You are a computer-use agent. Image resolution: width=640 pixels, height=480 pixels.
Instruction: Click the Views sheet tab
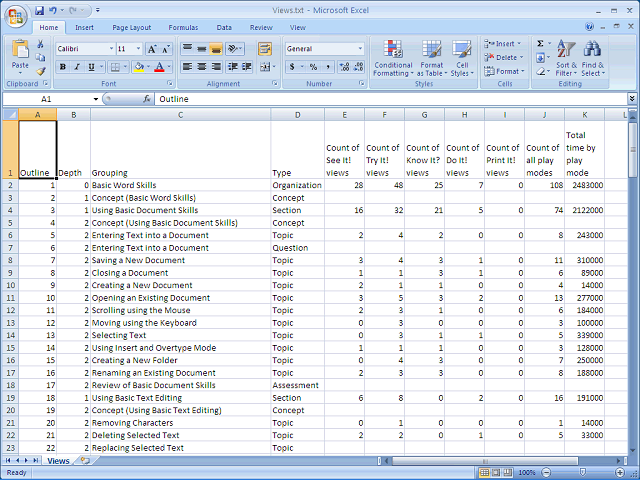point(58,461)
